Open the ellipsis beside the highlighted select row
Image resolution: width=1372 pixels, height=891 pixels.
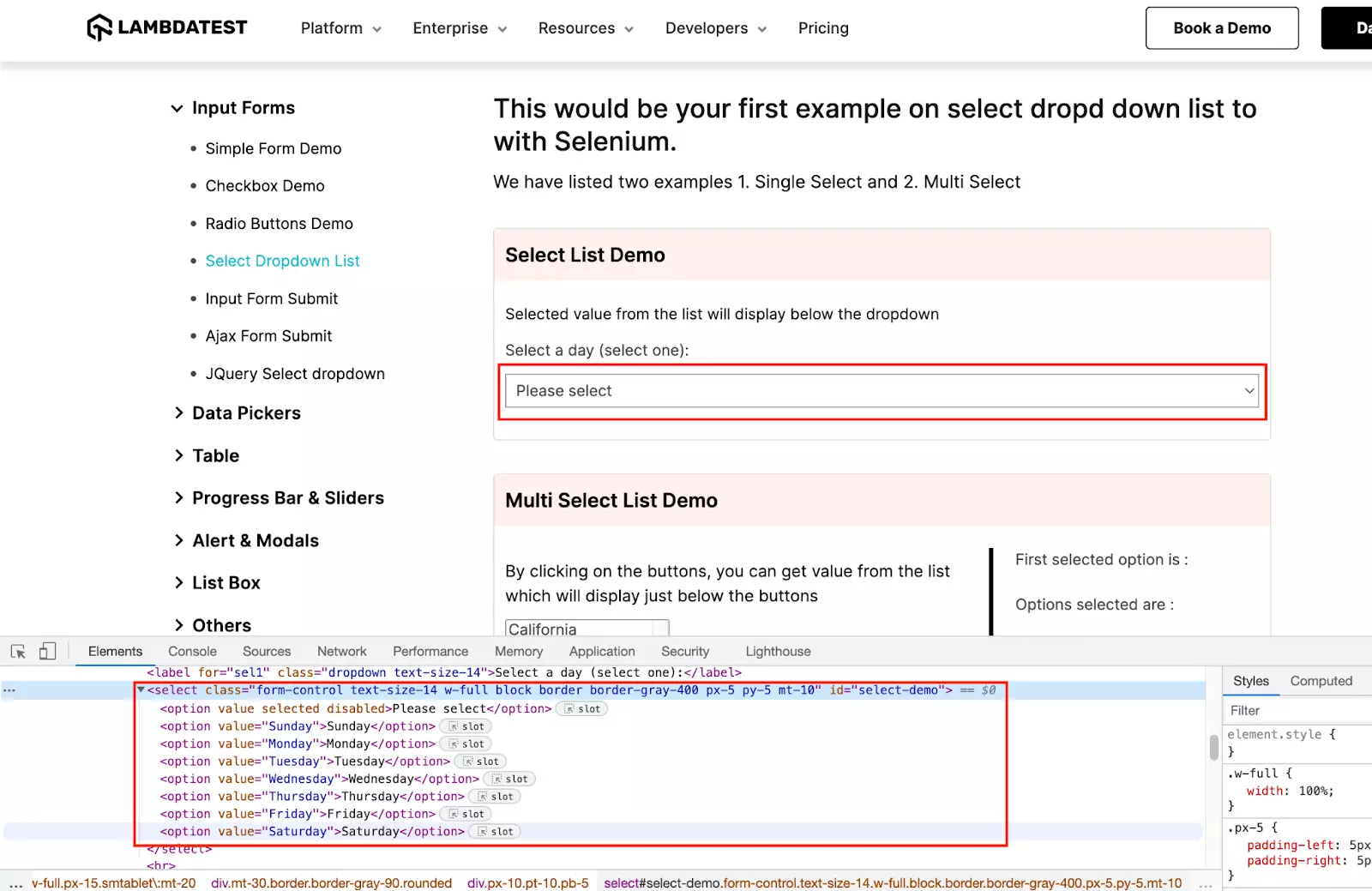9,689
